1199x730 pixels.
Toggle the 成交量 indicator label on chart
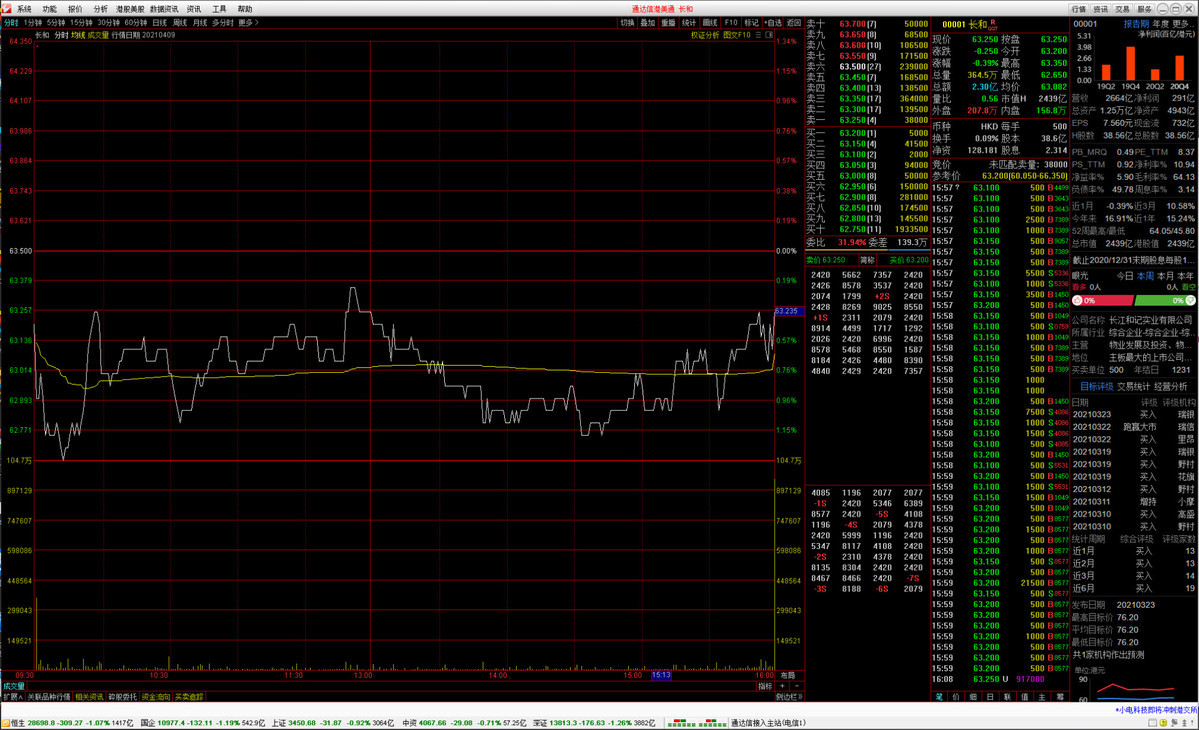click(98, 35)
